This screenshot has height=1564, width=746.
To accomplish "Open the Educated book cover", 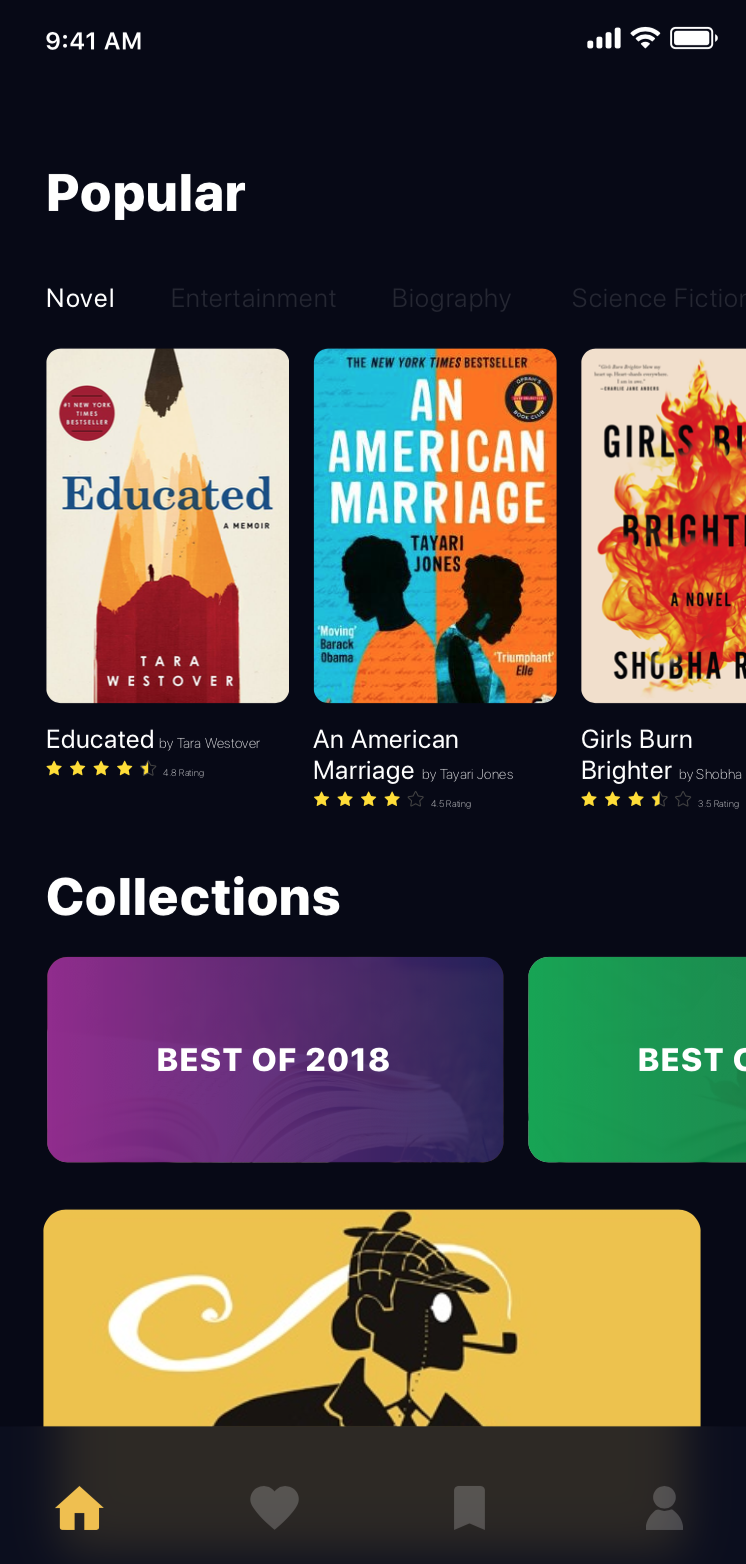I will coord(168,526).
